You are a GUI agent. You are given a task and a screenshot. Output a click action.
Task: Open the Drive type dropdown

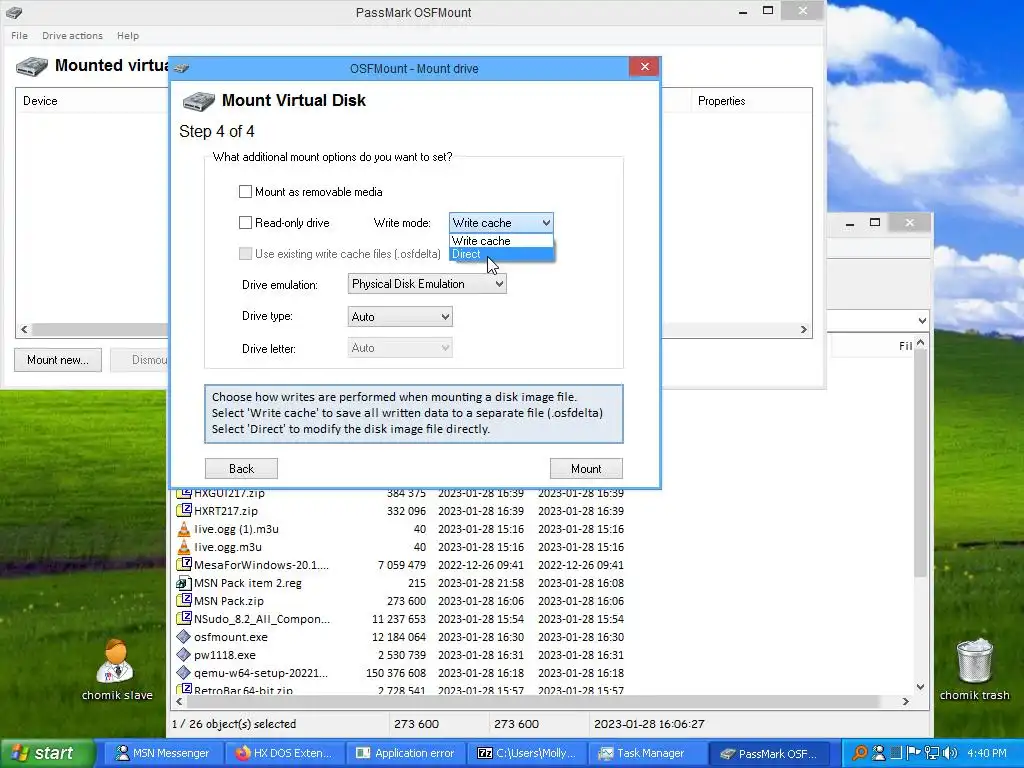pos(400,317)
